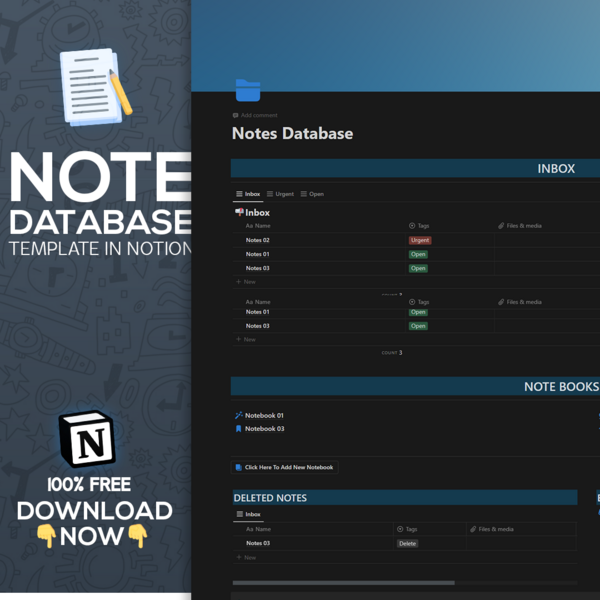Click Name column header in first table
Screen dimensions: 600x600
[258, 226]
